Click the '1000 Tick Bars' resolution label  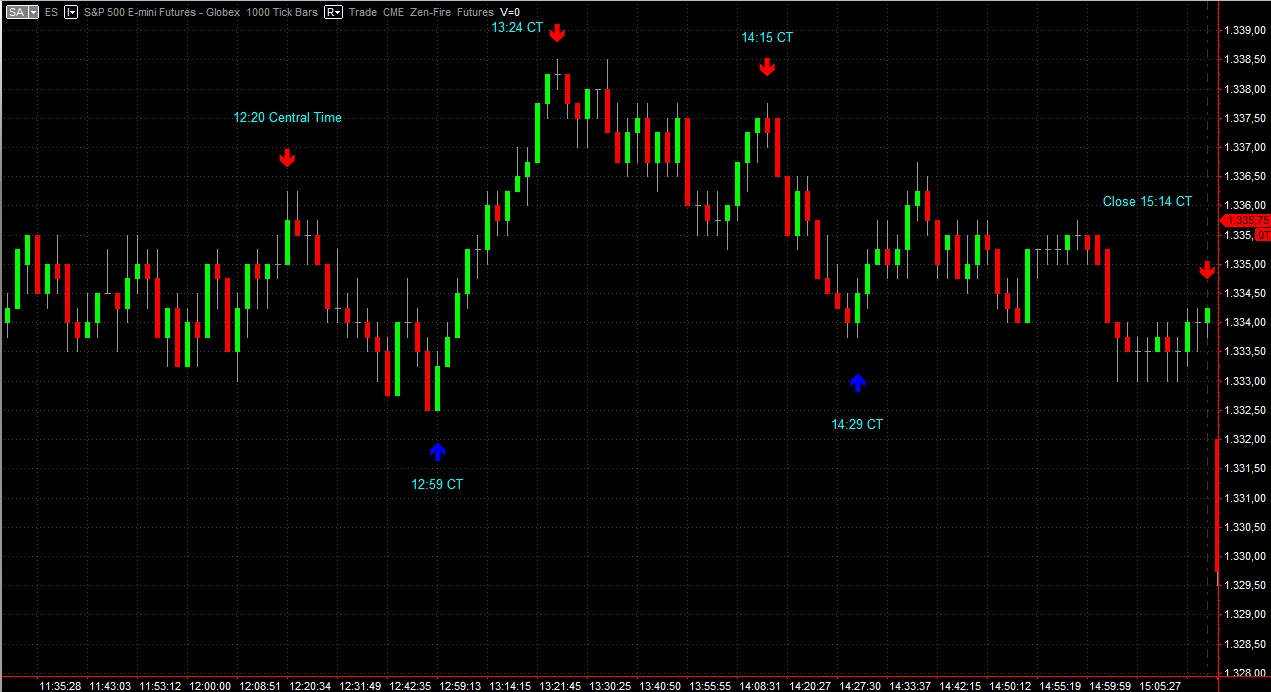point(281,12)
